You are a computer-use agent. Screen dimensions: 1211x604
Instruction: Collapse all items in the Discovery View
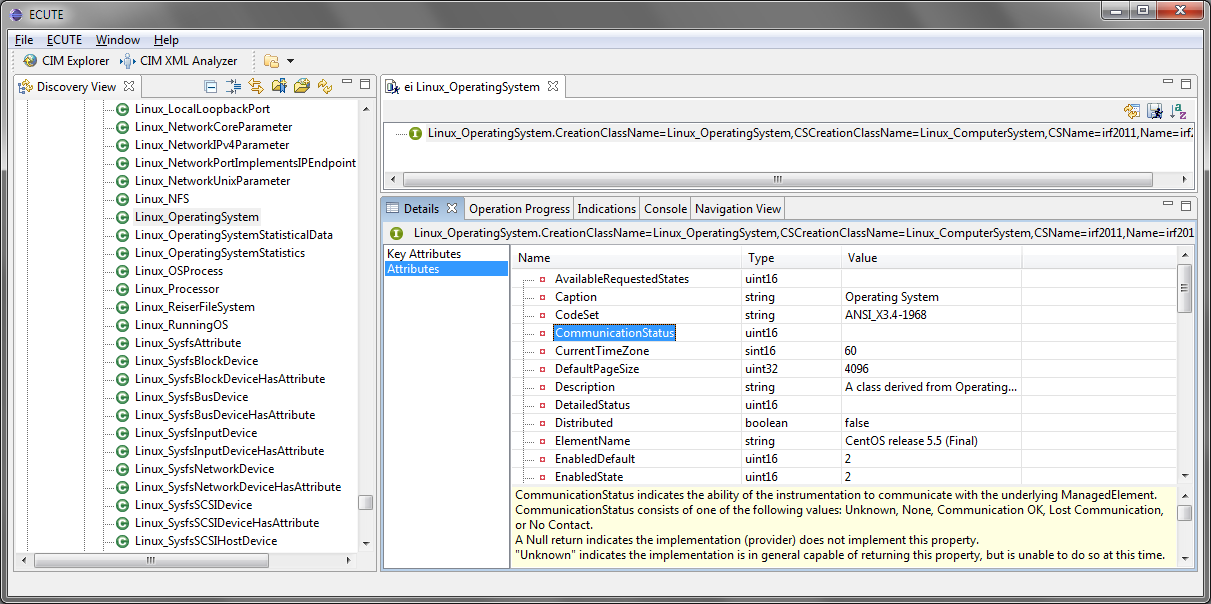[x=211, y=87]
